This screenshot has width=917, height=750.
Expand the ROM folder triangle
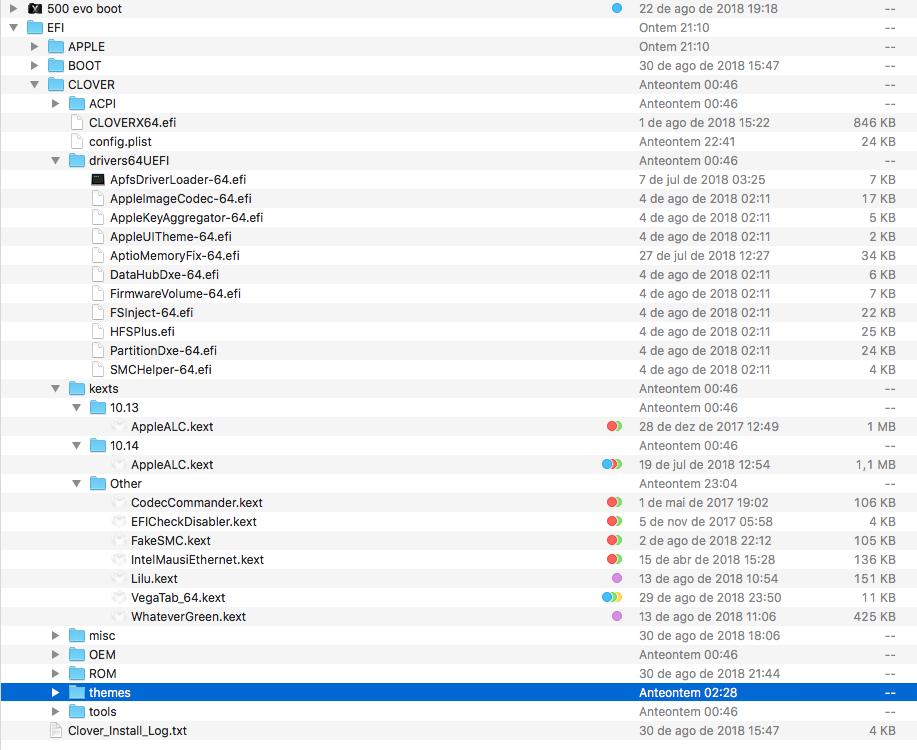56,674
